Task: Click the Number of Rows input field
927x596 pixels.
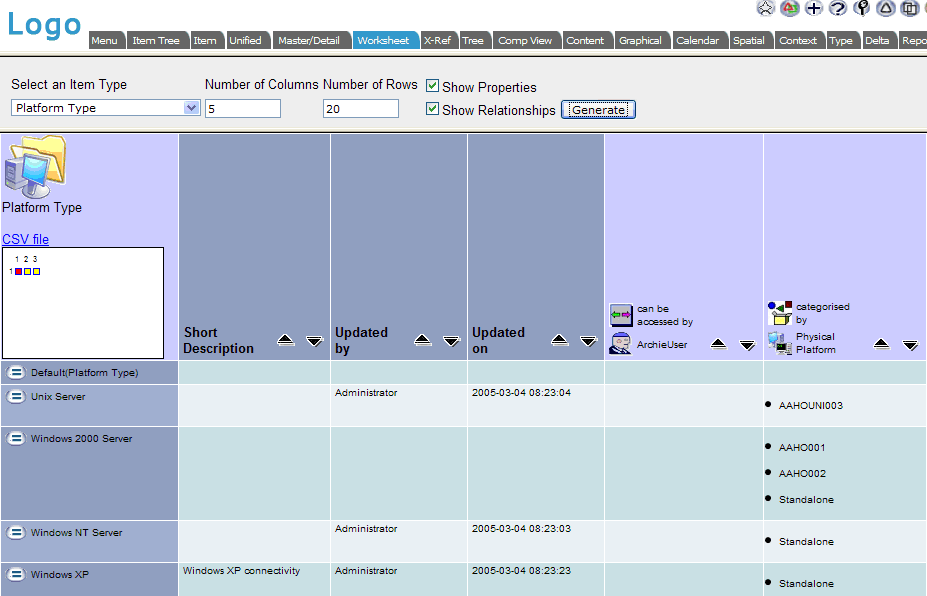Action: [x=360, y=108]
